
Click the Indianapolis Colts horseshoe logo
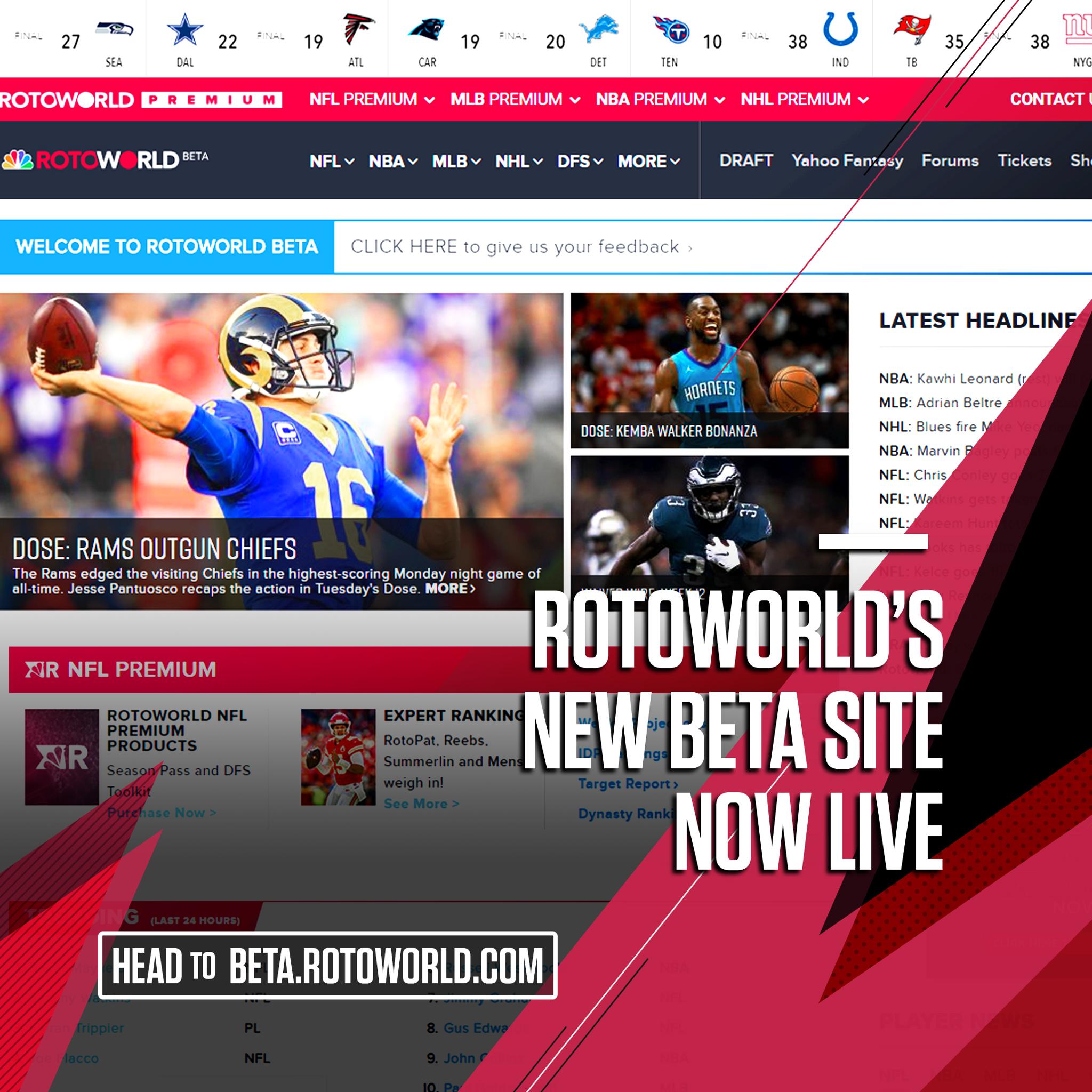(840, 29)
